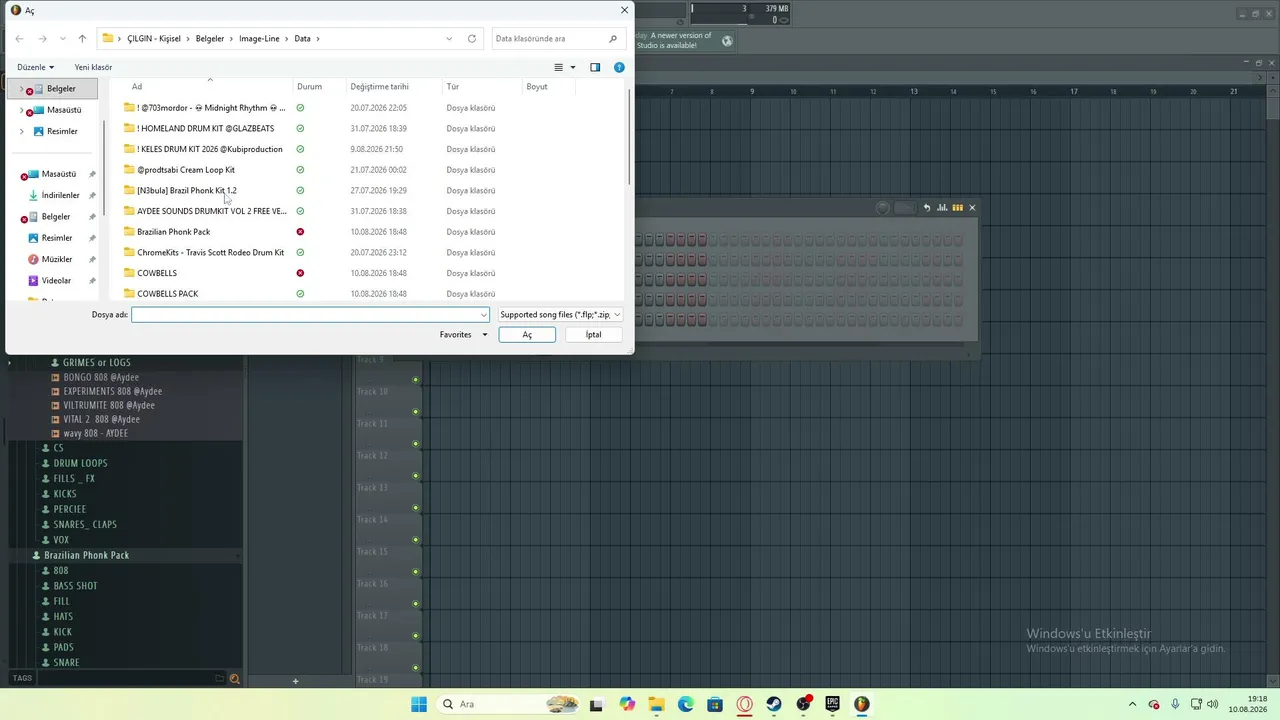Toggle mute on Track 13
The width and height of the screenshot is (1280, 720).
tap(415, 508)
